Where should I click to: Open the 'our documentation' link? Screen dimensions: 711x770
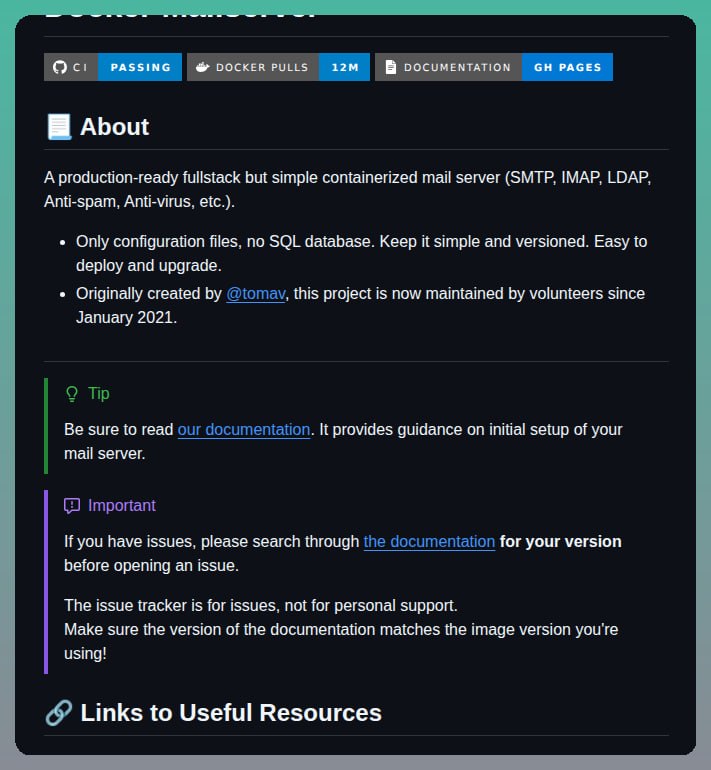click(244, 430)
